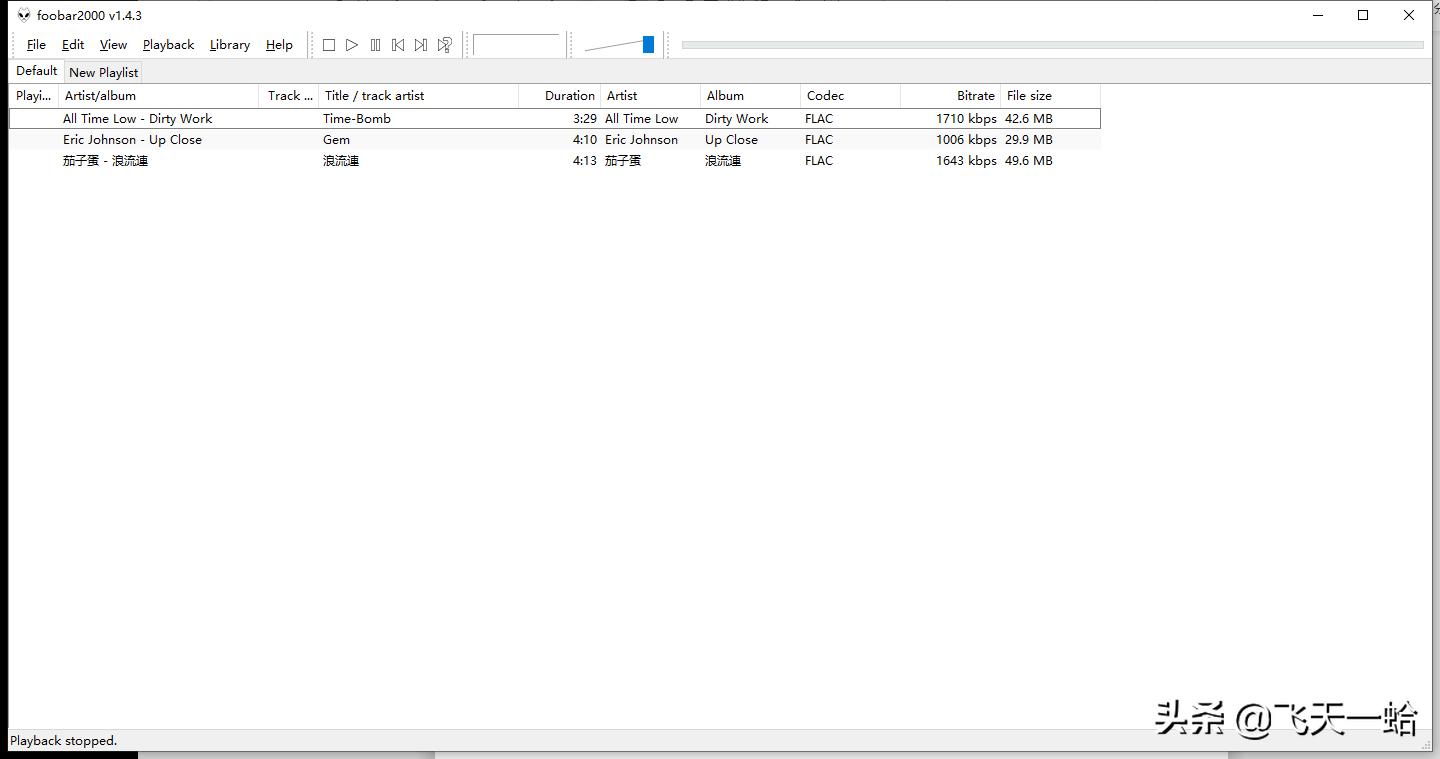Image resolution: width=1440 pixels, height=759 pixels.
Task: Sort by the File size column header
Action: [1050, 96]
